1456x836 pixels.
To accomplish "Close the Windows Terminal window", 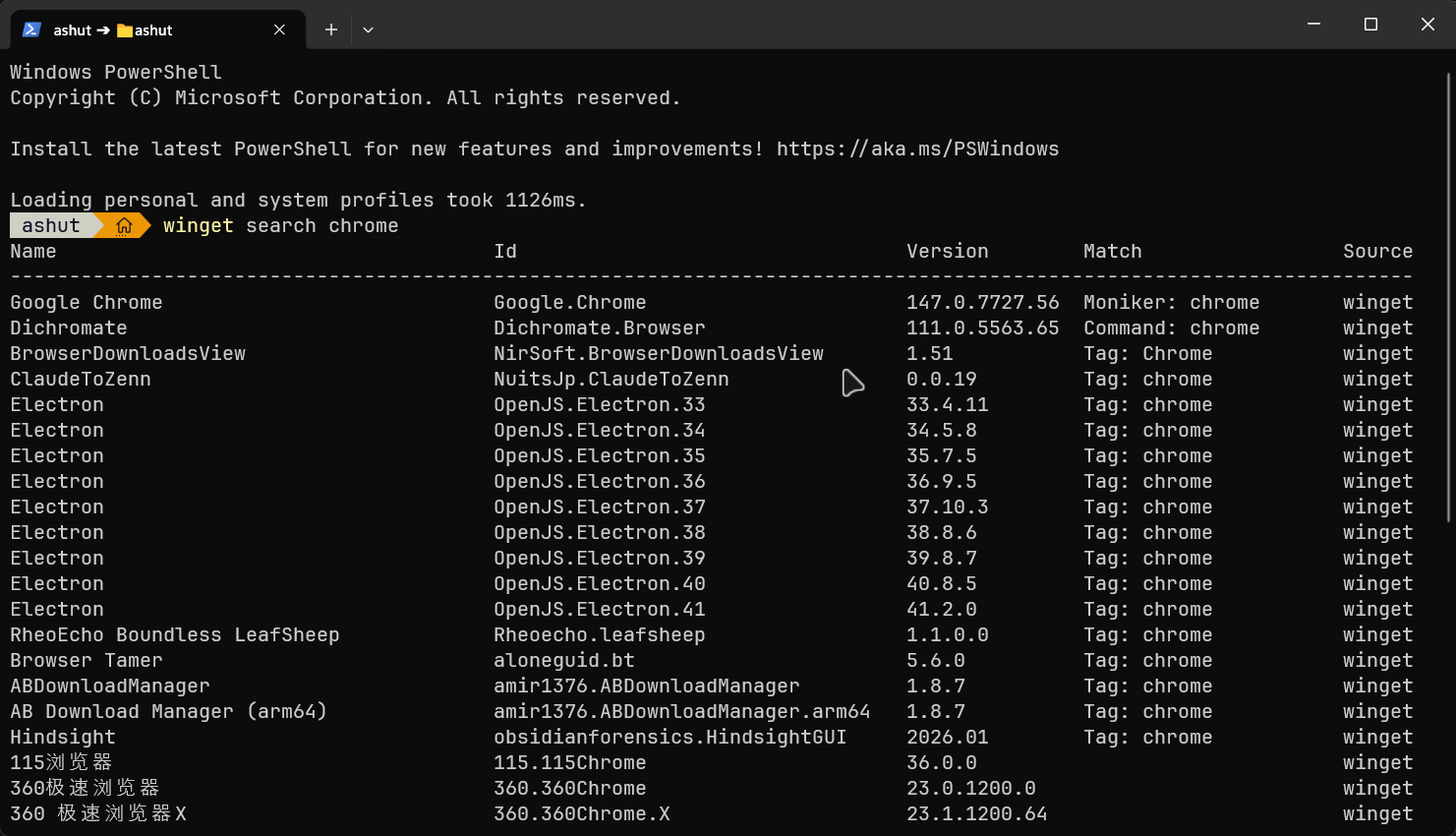I will pyautogui.click(x=1427, y=24).
